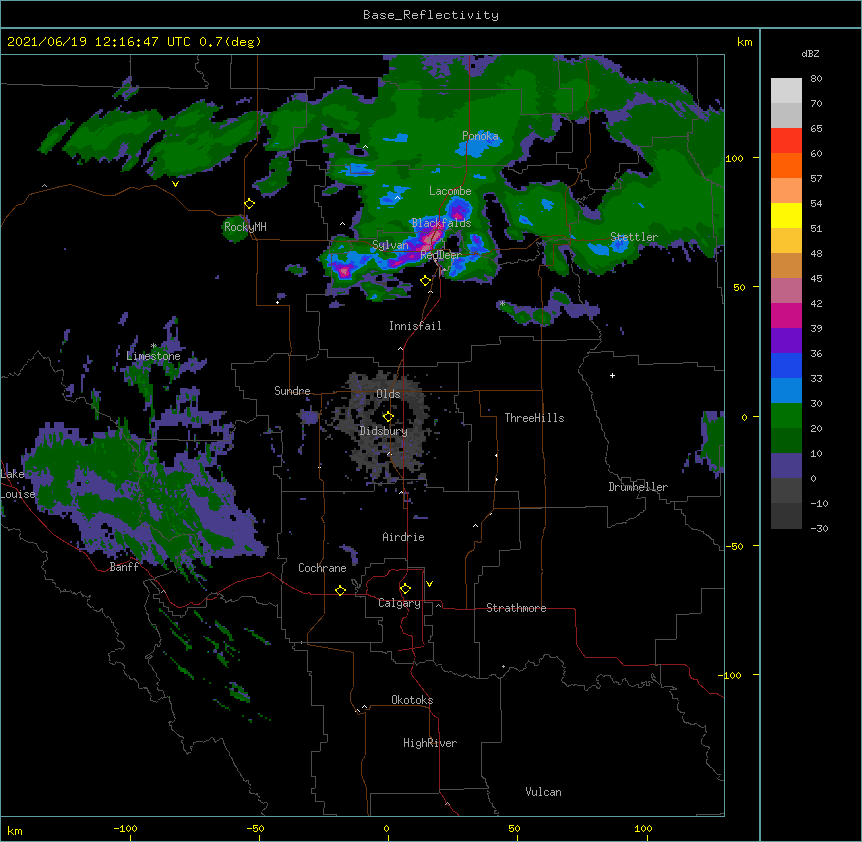
Task: Click the Ponoka city label
Action: 480,136
